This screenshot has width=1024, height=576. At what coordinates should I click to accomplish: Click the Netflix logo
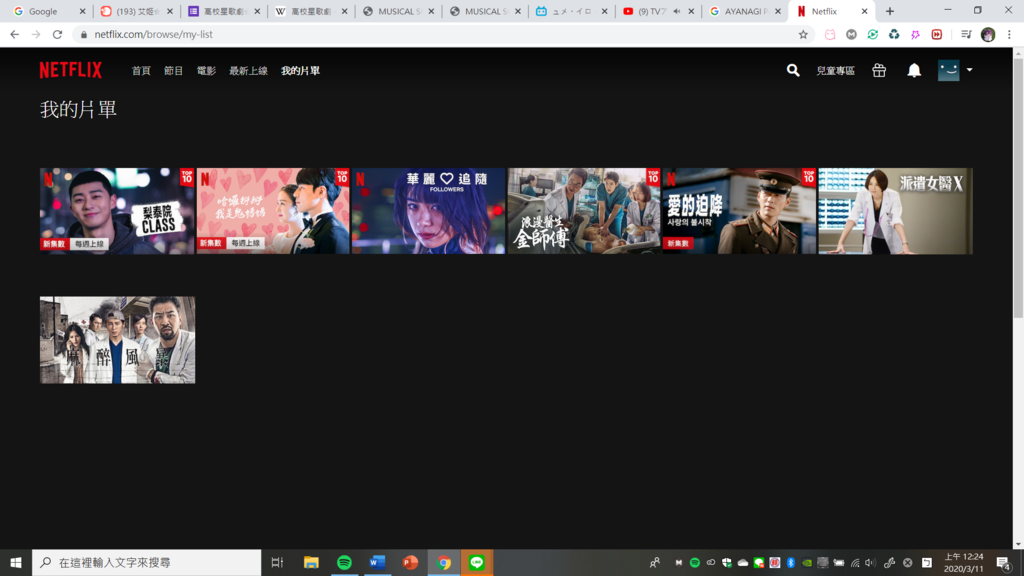(x=71, y=70)
